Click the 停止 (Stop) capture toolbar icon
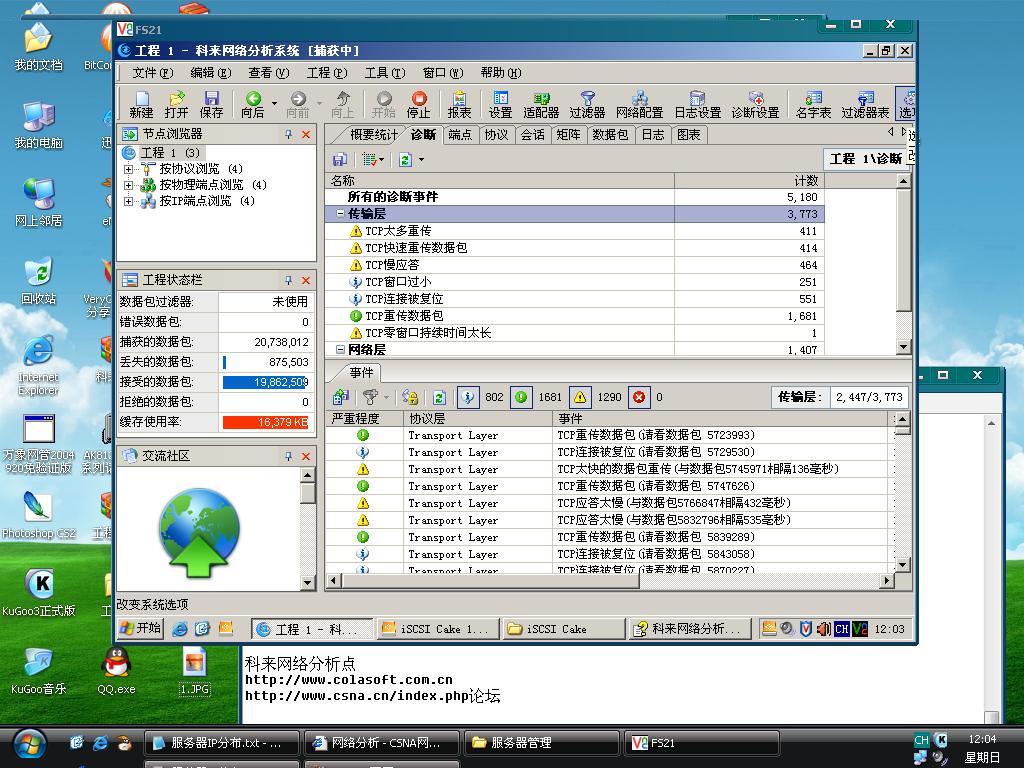Viewport: 1024px width, 768px height. (419, 103)
